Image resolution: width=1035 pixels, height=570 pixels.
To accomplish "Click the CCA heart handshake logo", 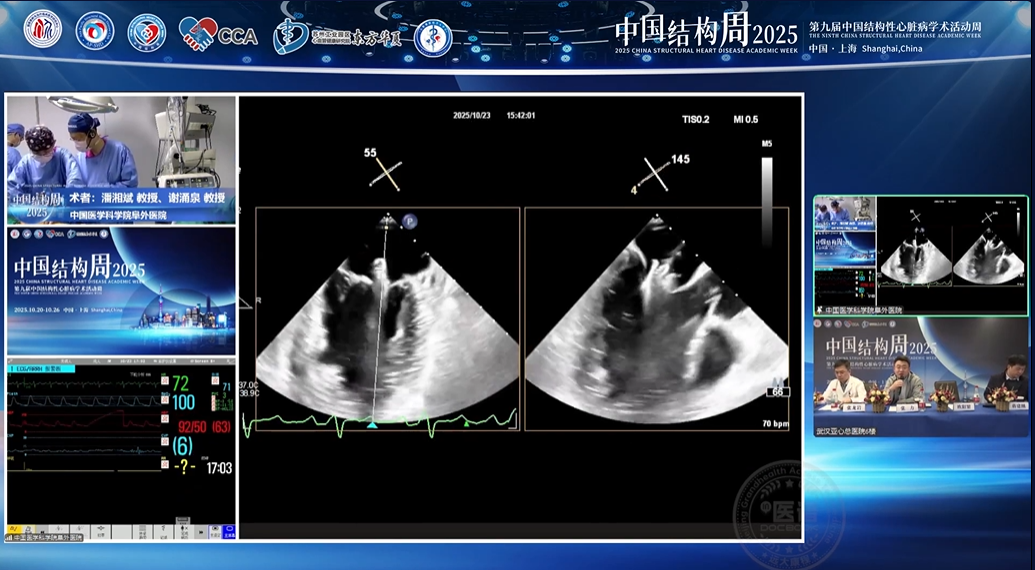I will (218, 32).
